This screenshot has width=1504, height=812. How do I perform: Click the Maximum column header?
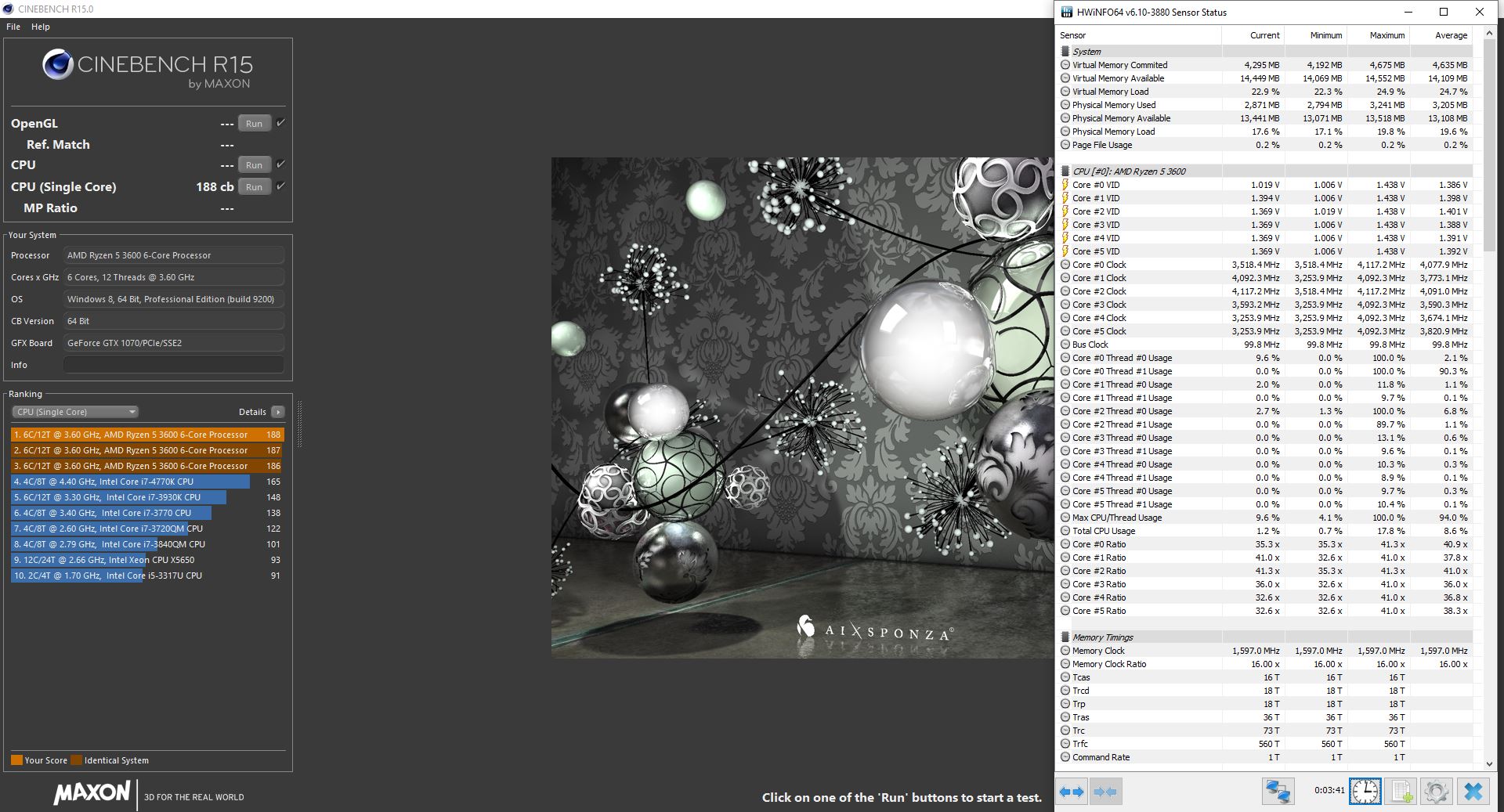coord(1378,35)
